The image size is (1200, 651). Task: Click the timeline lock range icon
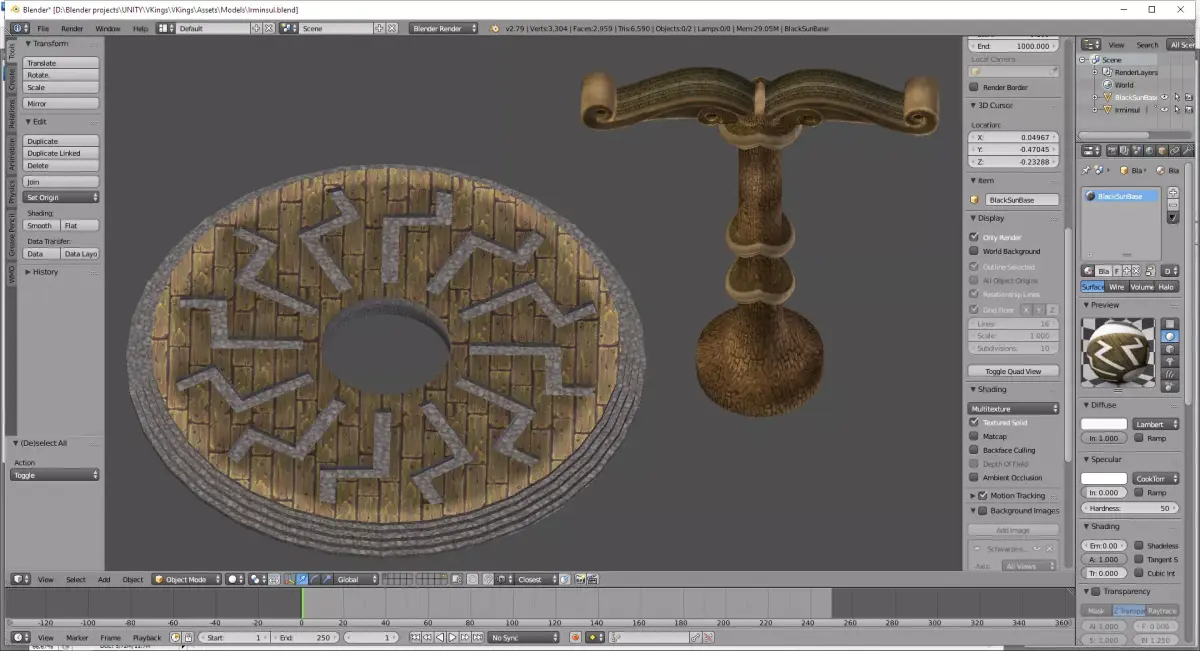(x=188, y=637)
